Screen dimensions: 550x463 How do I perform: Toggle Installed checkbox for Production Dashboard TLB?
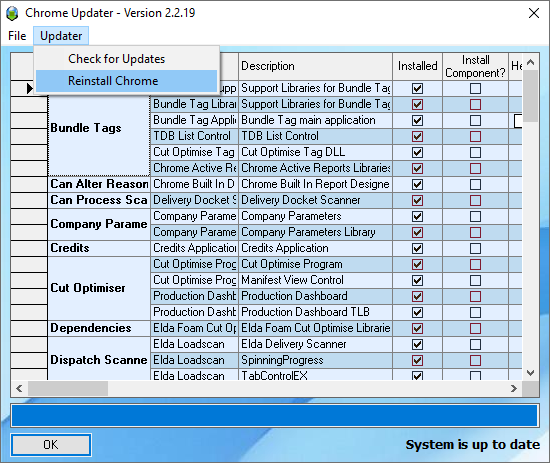click(x=417, y=312)
